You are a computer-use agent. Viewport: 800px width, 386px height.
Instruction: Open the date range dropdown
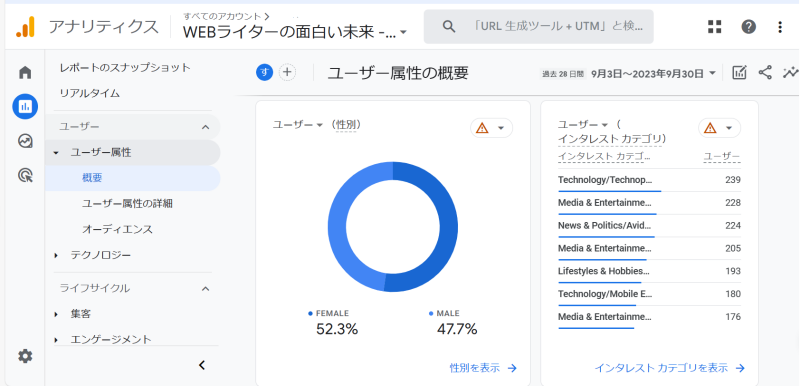(629, 73)
